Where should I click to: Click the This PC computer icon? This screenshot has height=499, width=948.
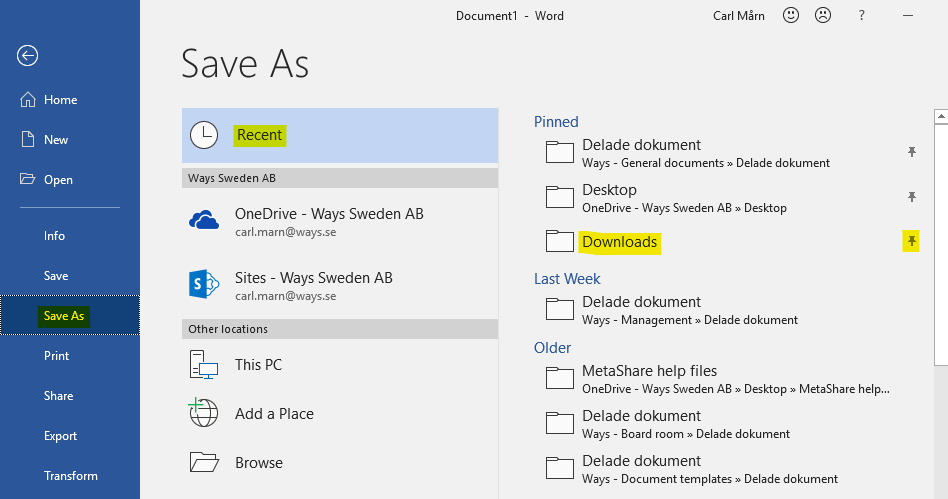pyautogui.click(x=204, y=365)
